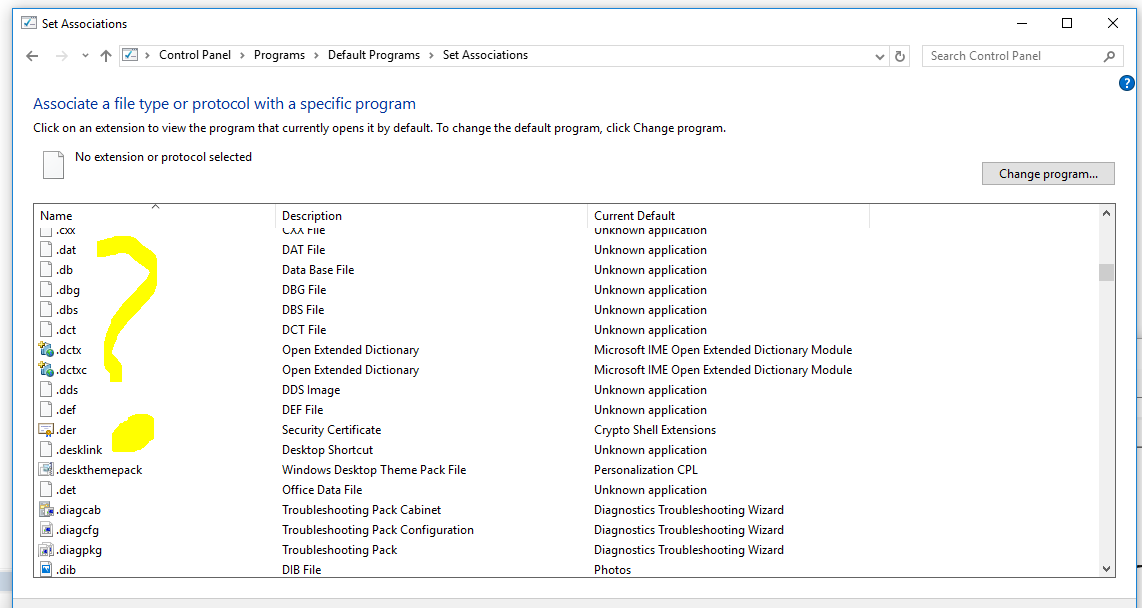Click Set Associations breadcrumb

(x=485, y=55)
